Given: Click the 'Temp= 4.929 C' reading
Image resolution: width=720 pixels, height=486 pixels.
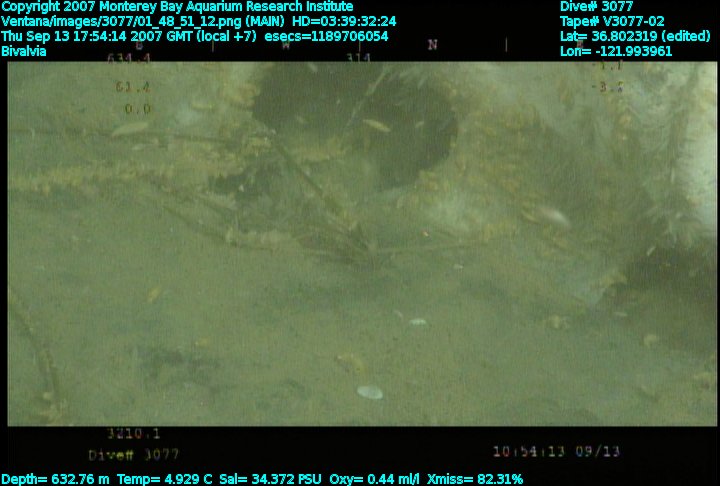Looking at the screenshot, I should pyautogui.click(x=165, y=479).
